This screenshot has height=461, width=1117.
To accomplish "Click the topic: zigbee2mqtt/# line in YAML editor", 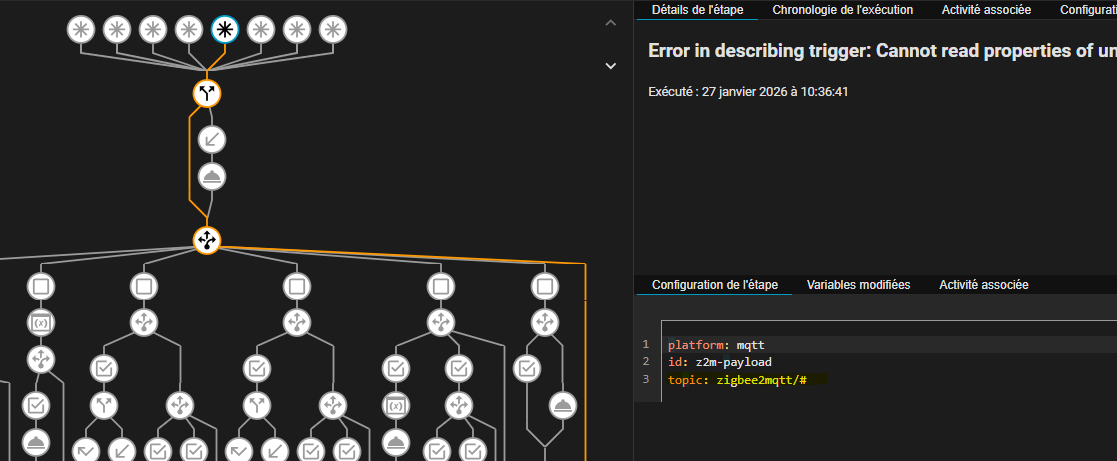I will click(740, 380).
